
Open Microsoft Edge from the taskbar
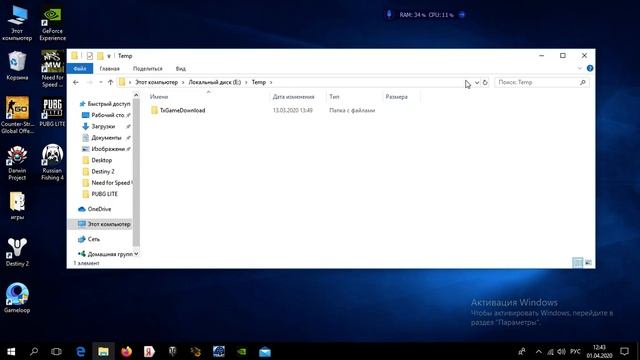(80, 351)
